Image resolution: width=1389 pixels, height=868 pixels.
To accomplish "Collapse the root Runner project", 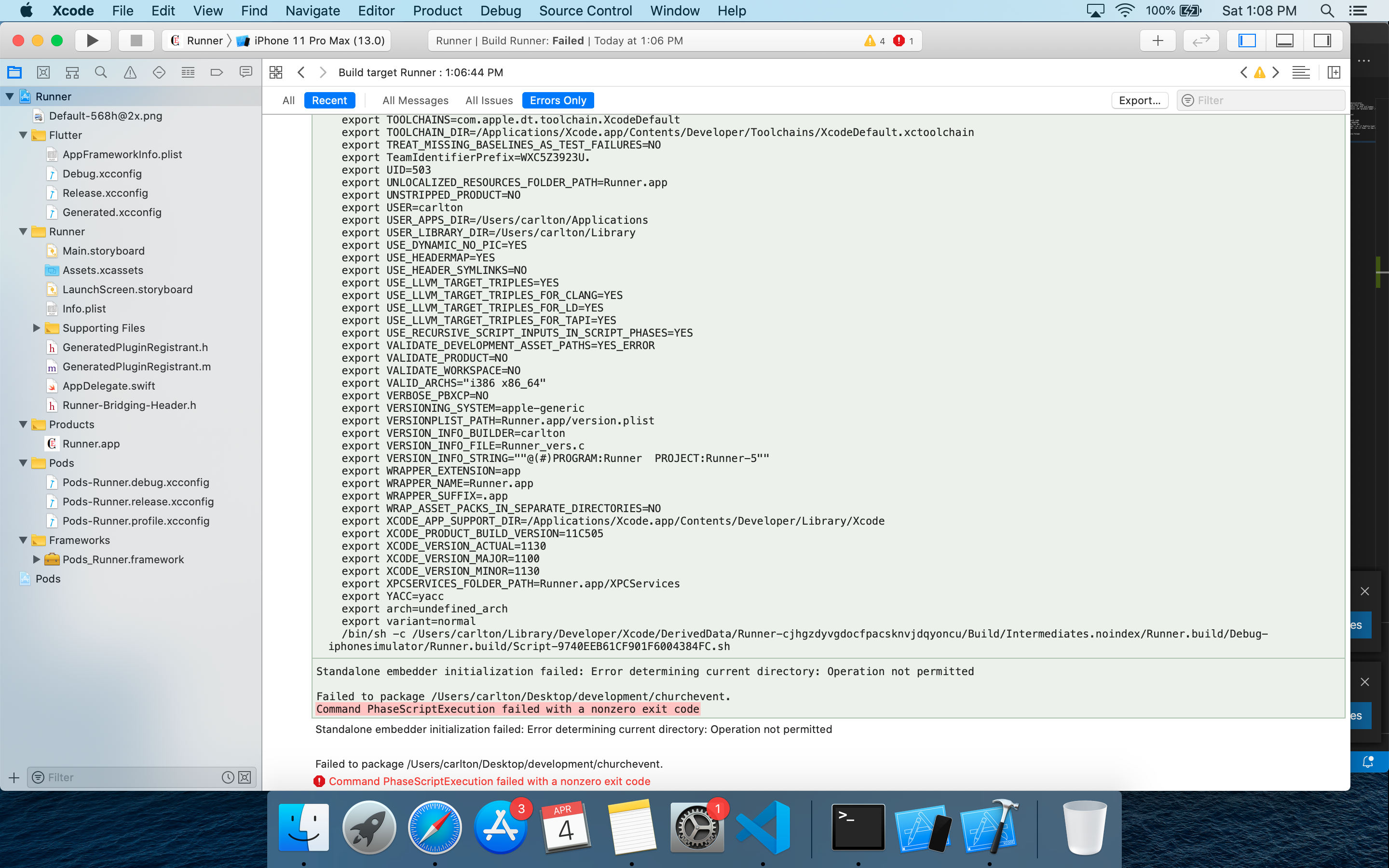I will point(10,96).
